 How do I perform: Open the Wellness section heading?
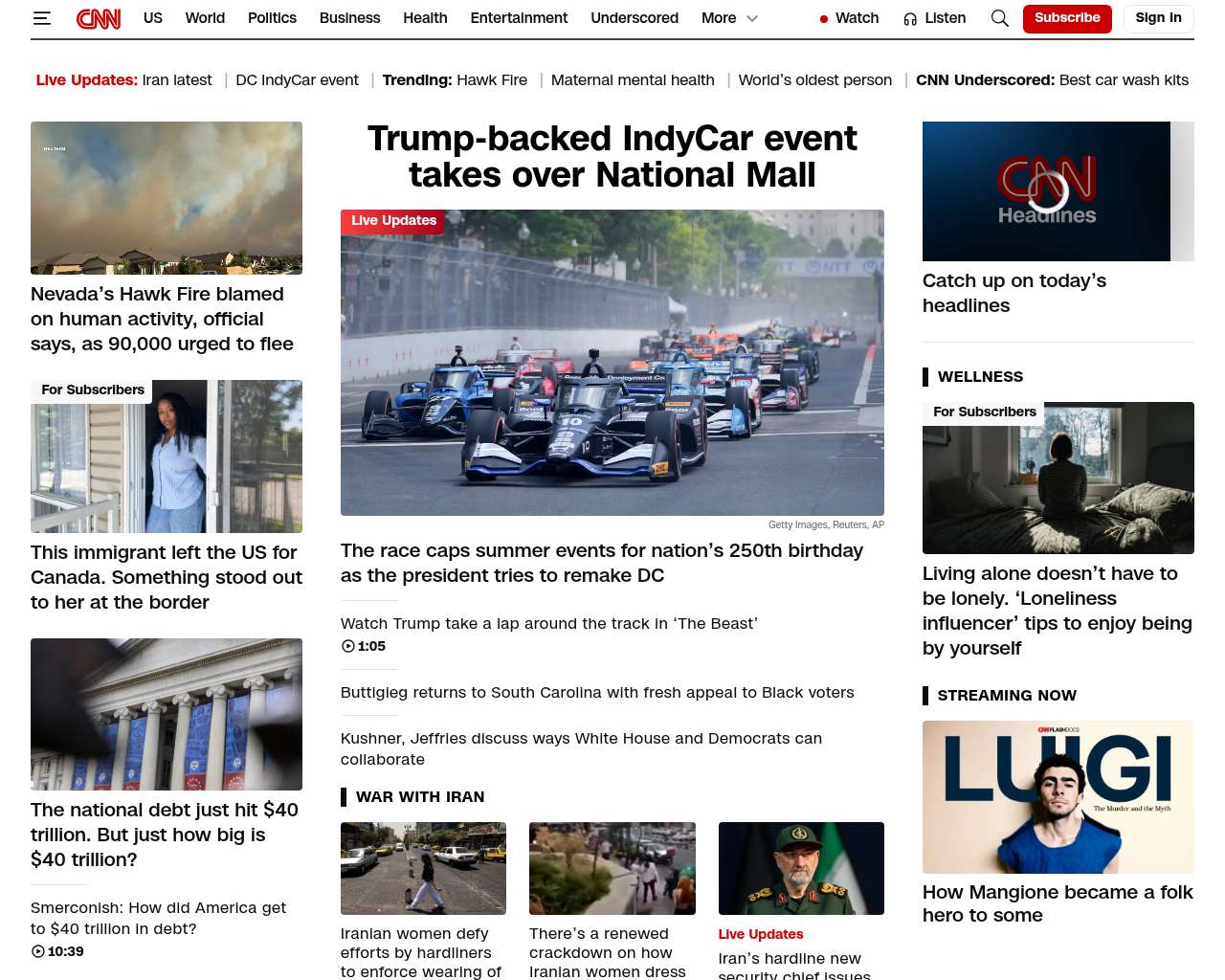click(980, 377)
